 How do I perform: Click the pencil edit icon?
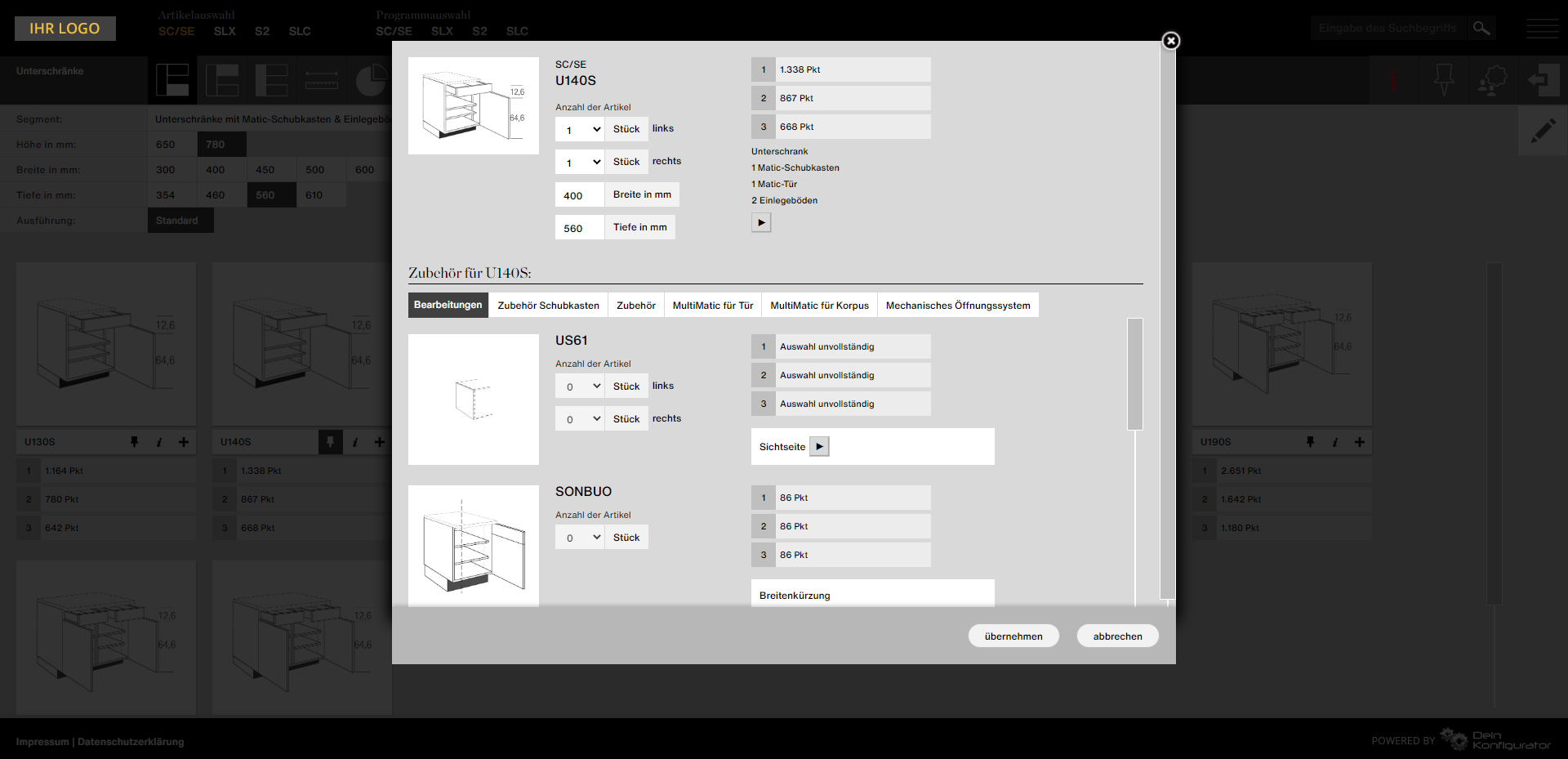[x=1543, y=131]
